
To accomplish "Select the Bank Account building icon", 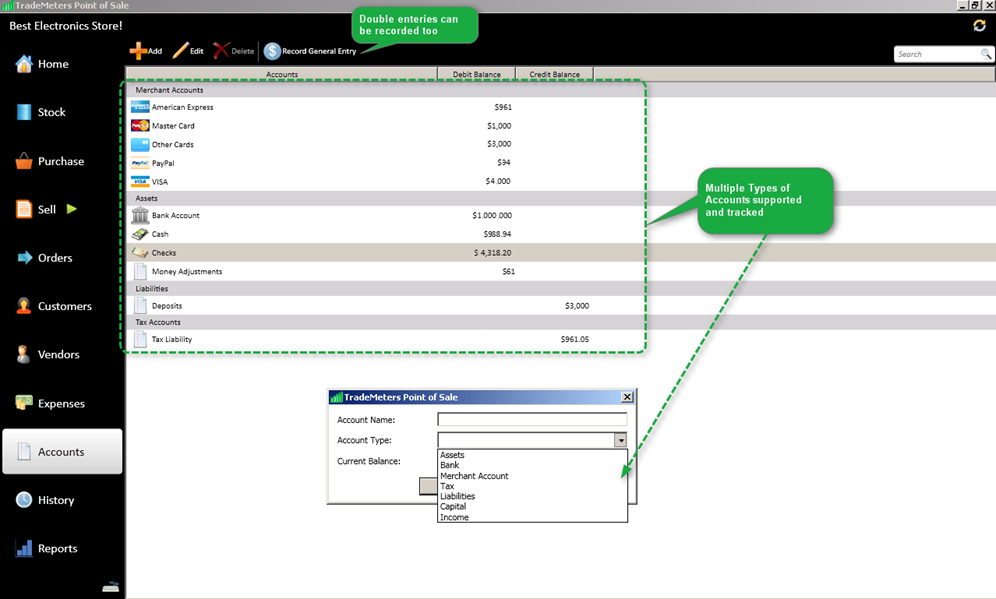I will 140,215.
